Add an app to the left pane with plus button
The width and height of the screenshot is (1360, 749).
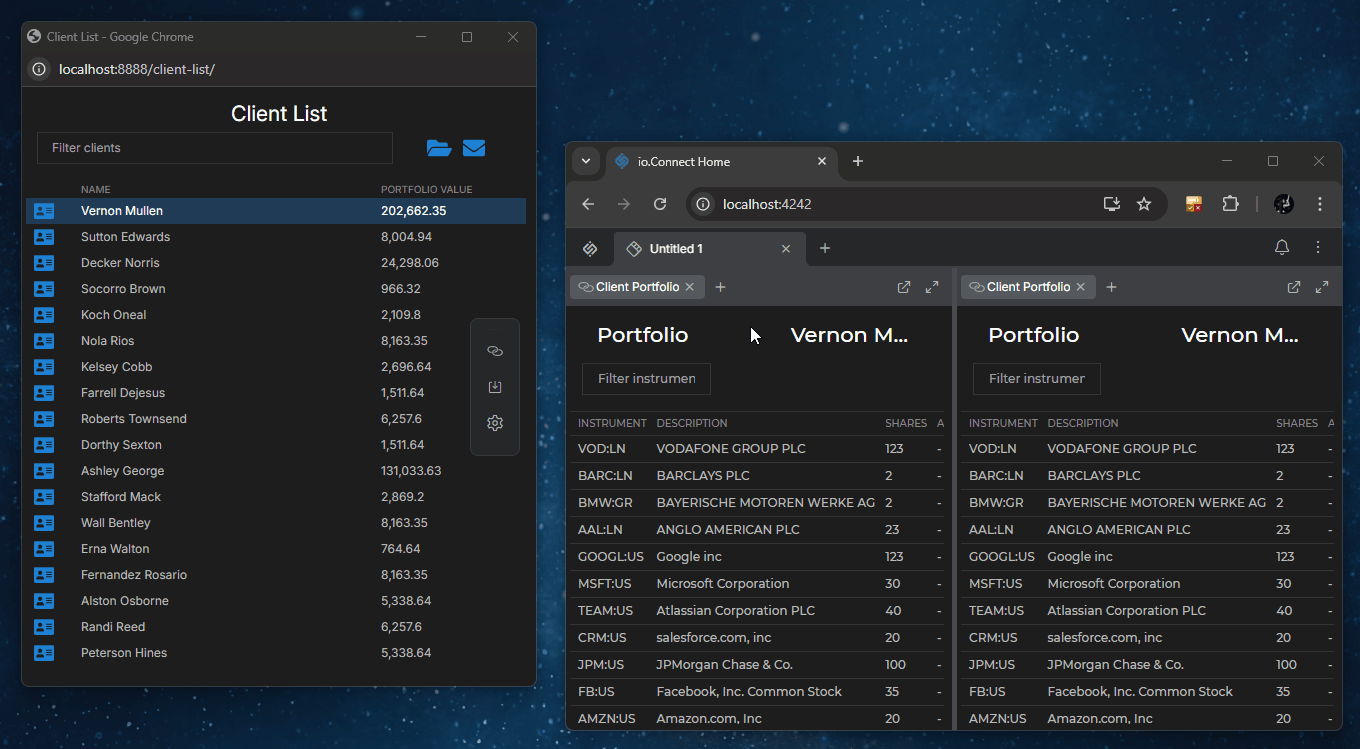point(720,287)
